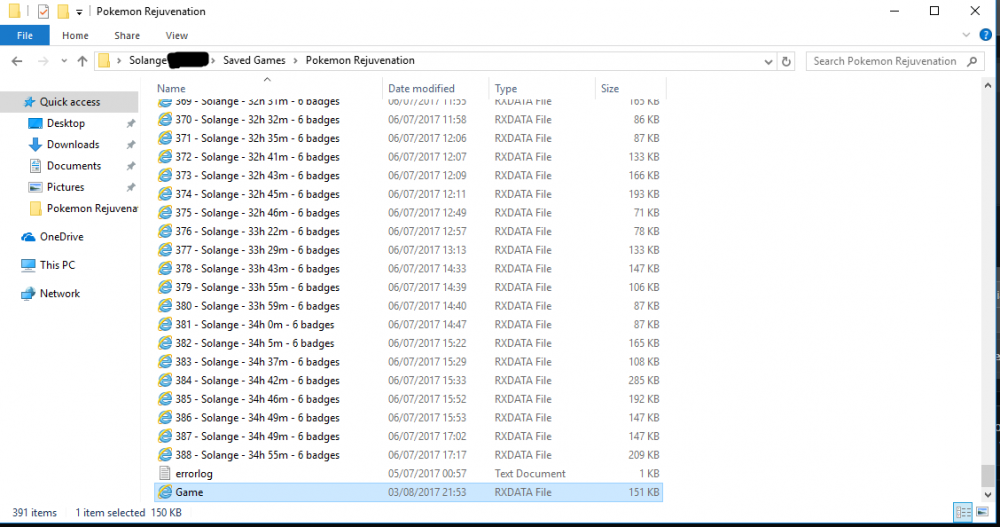Open Pictures in navigation pane

[65, 187]
